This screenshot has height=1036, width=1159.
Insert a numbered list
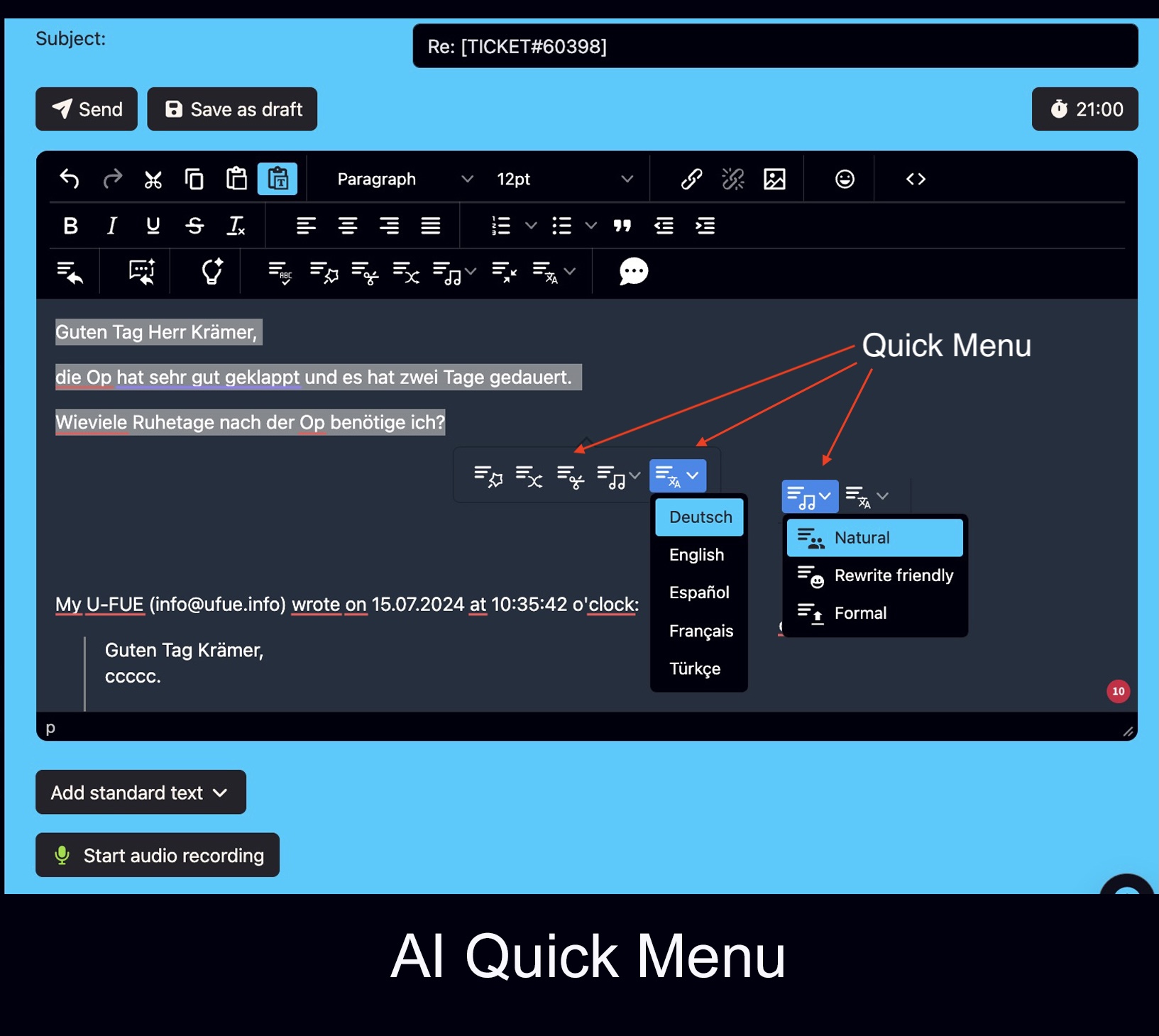point(501,226)
